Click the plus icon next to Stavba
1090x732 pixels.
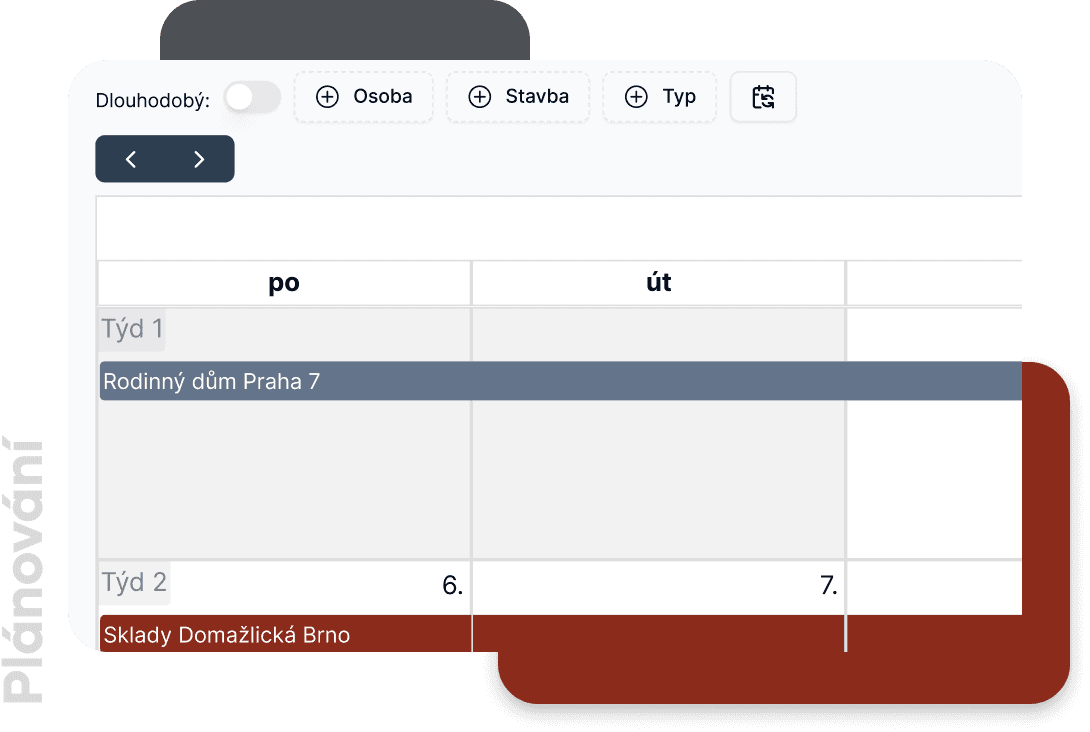(x=480, y=97)
